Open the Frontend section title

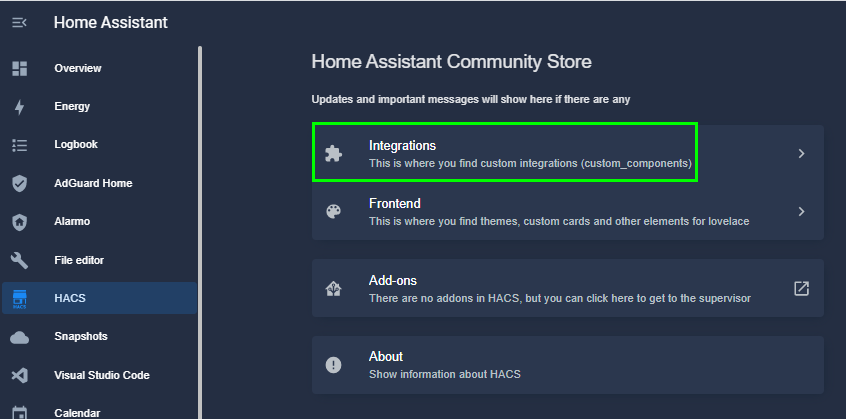pyautogui.click(x=395, y=203)
